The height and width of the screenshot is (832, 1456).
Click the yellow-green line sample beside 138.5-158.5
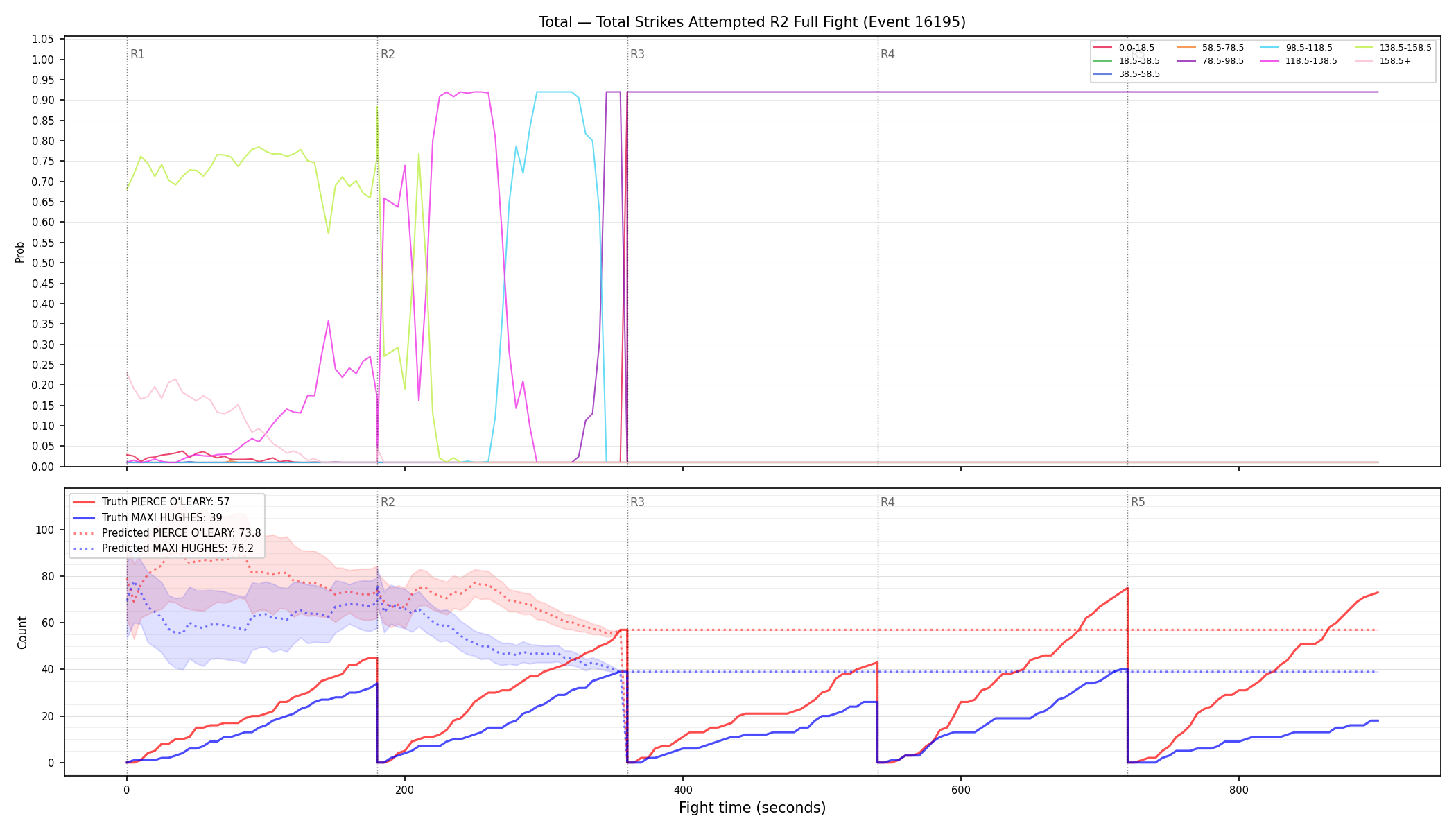pos(1364,48)
